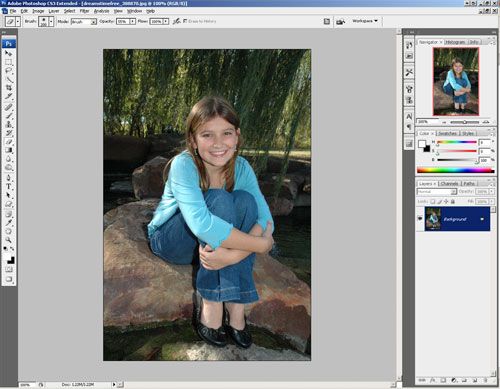500x389 pixels.
Task: Toggle Quick Mask mode in toolbox
Action: (9, 269)
